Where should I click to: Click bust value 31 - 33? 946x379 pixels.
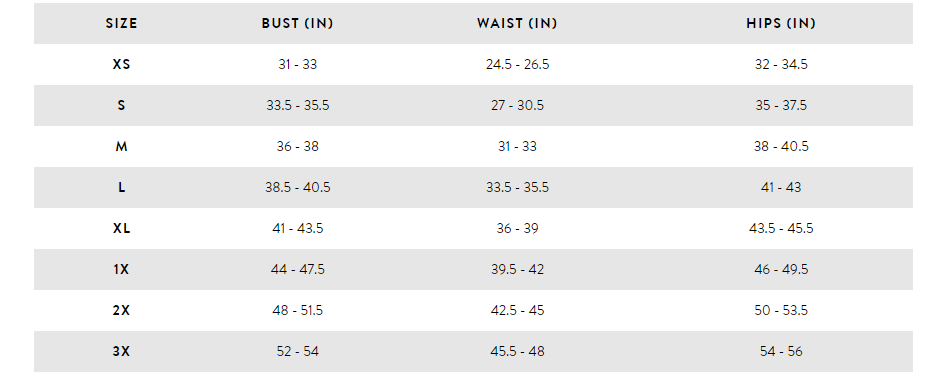pyautogui.click(x=297, y=64)
